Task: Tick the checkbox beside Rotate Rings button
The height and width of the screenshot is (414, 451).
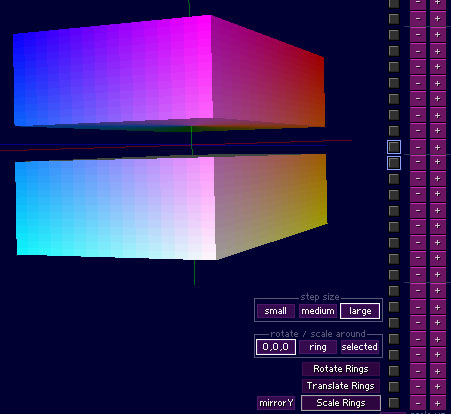Action: (394, 371)
